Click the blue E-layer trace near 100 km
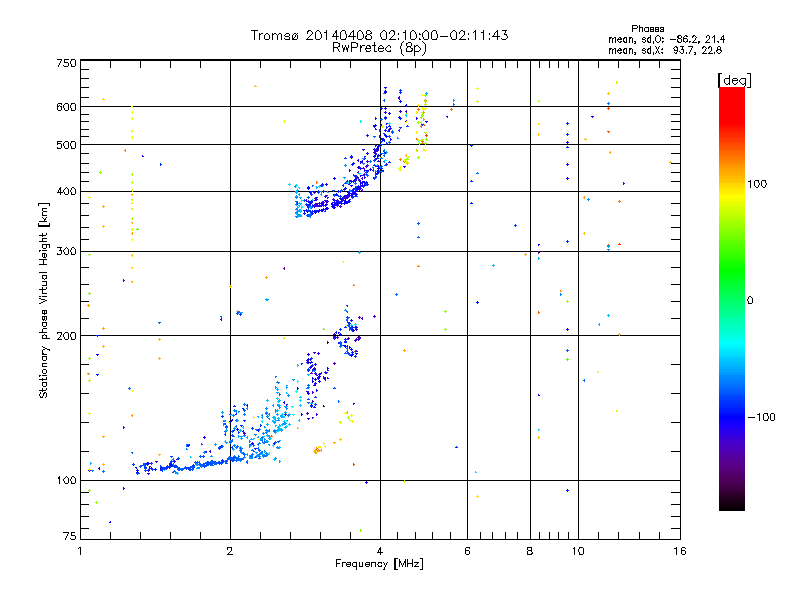800x600 pixels. [204, 464]
